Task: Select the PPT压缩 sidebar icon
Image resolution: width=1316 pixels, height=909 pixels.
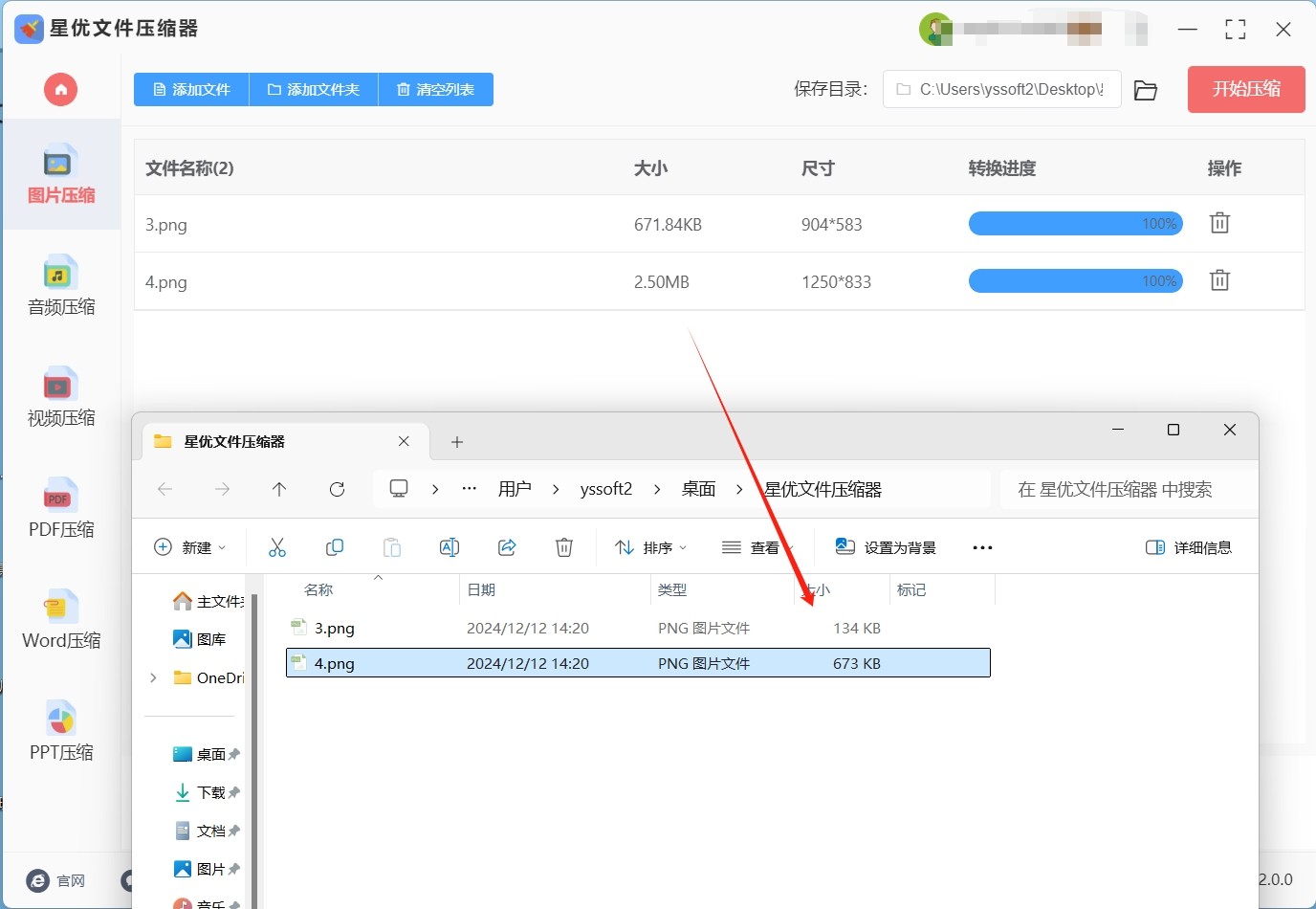Action: coord(60,731)
